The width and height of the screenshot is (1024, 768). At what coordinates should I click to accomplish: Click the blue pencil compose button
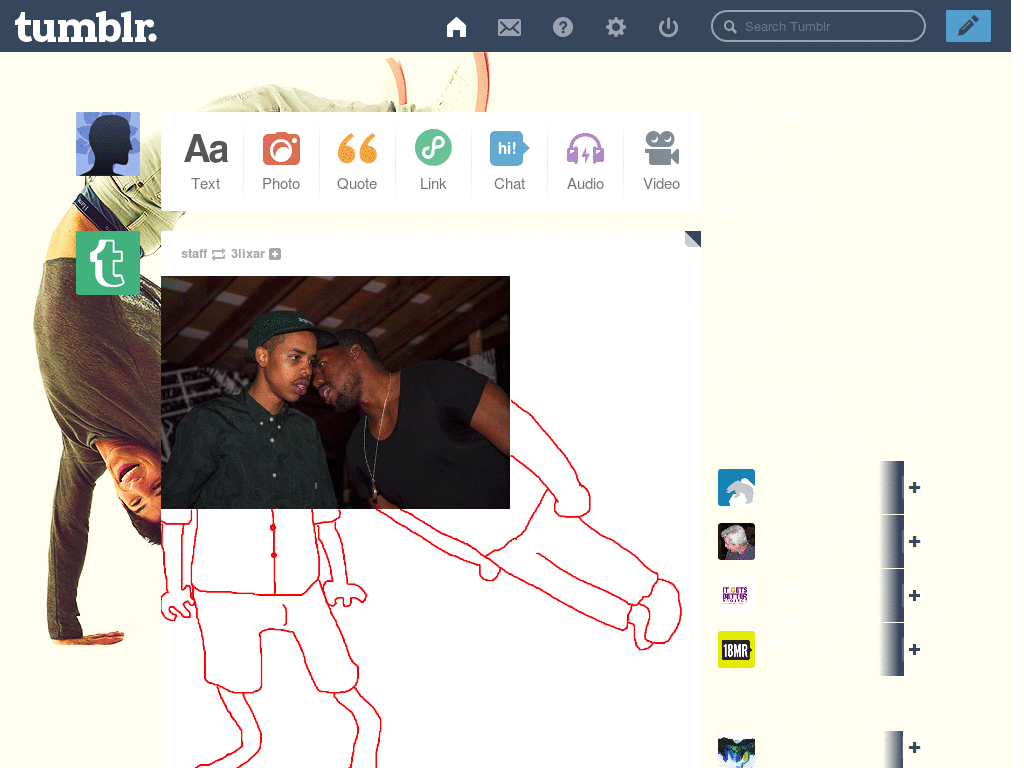click(967, 26)
